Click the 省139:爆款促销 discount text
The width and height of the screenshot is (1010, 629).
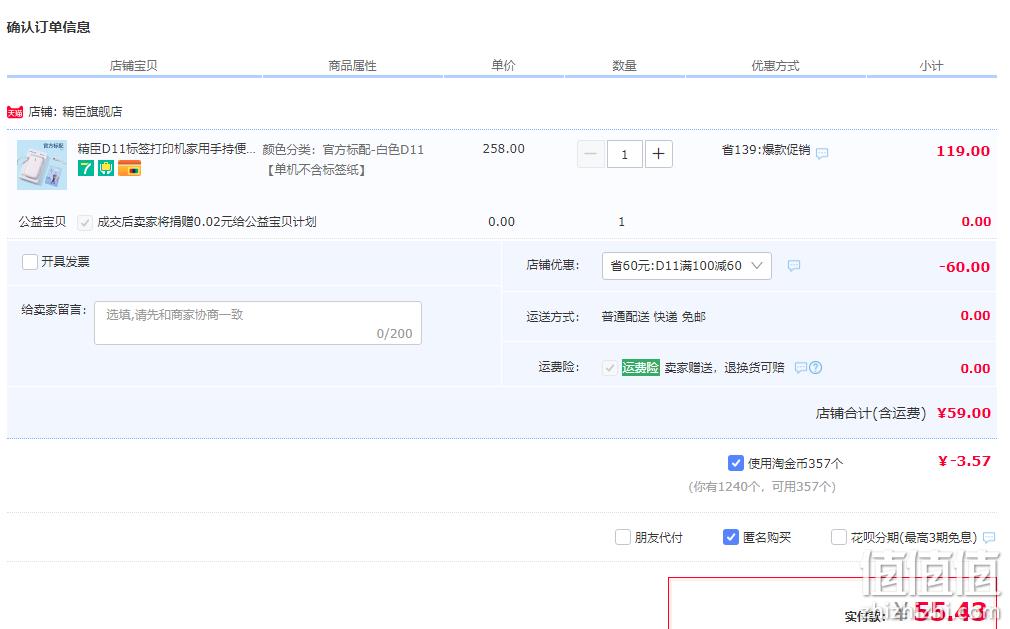(766, 150)
